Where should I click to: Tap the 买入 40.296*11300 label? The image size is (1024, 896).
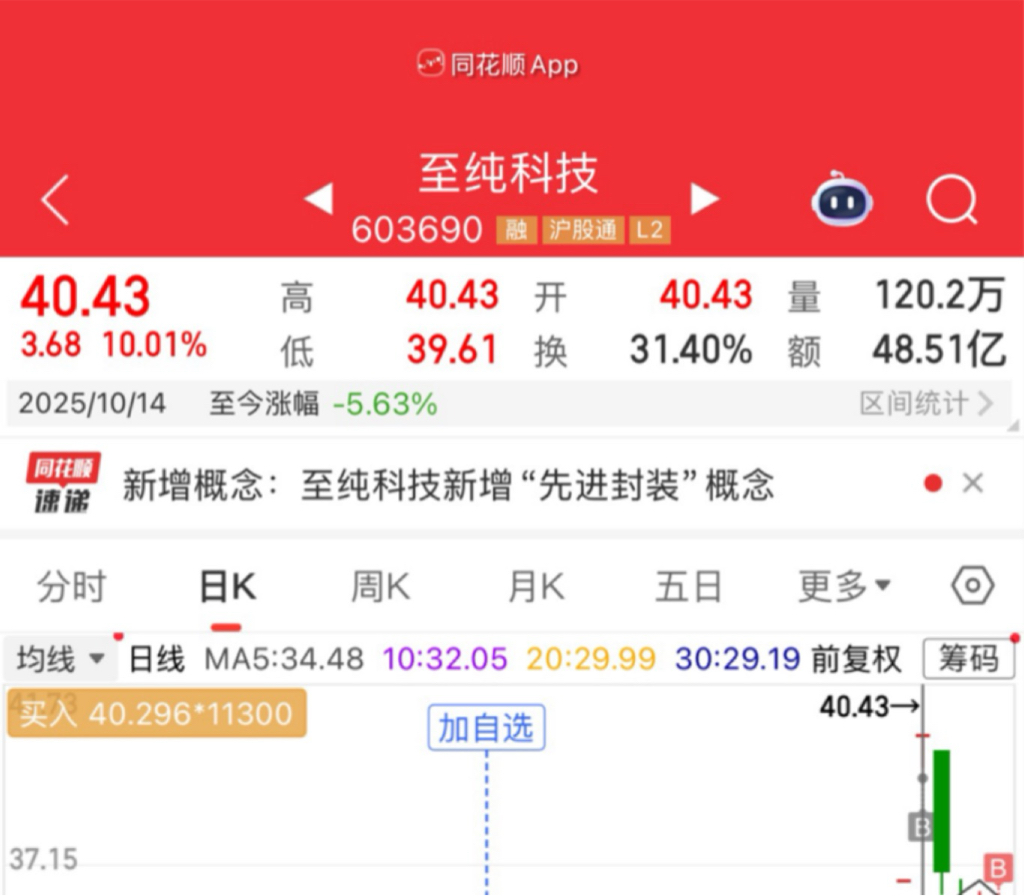[157, 713]
